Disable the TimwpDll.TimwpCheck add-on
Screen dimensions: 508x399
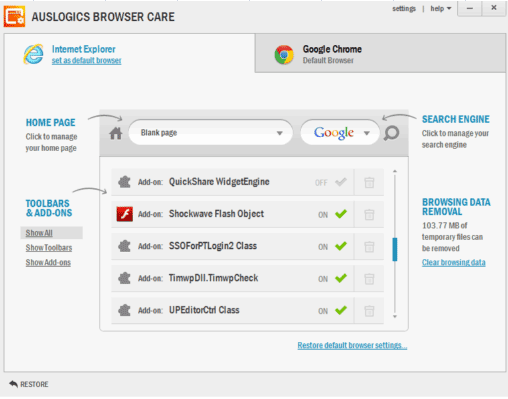tap(341, 278)
